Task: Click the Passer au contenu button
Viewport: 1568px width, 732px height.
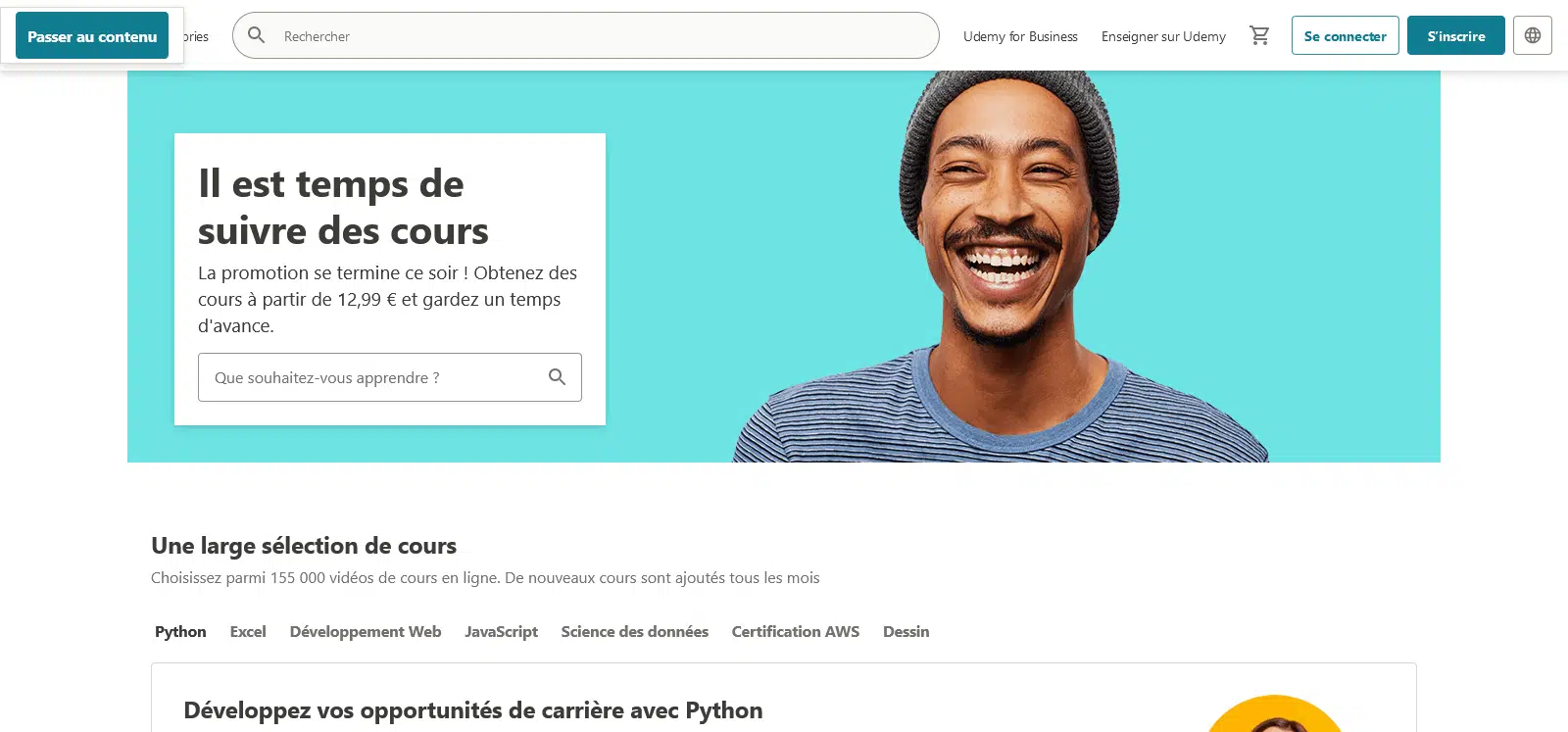Action: 92,36
